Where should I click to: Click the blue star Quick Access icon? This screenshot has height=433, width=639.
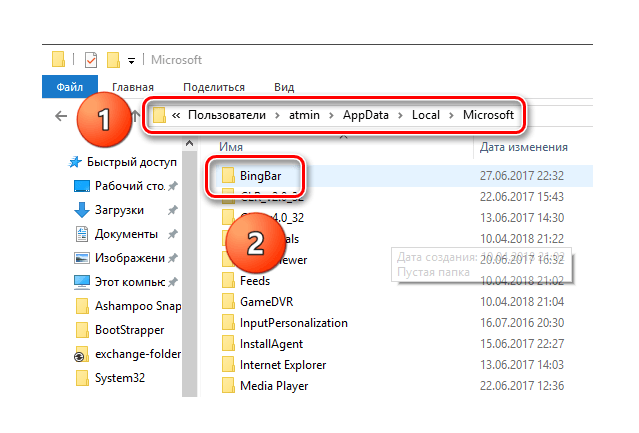pos(75,163)
